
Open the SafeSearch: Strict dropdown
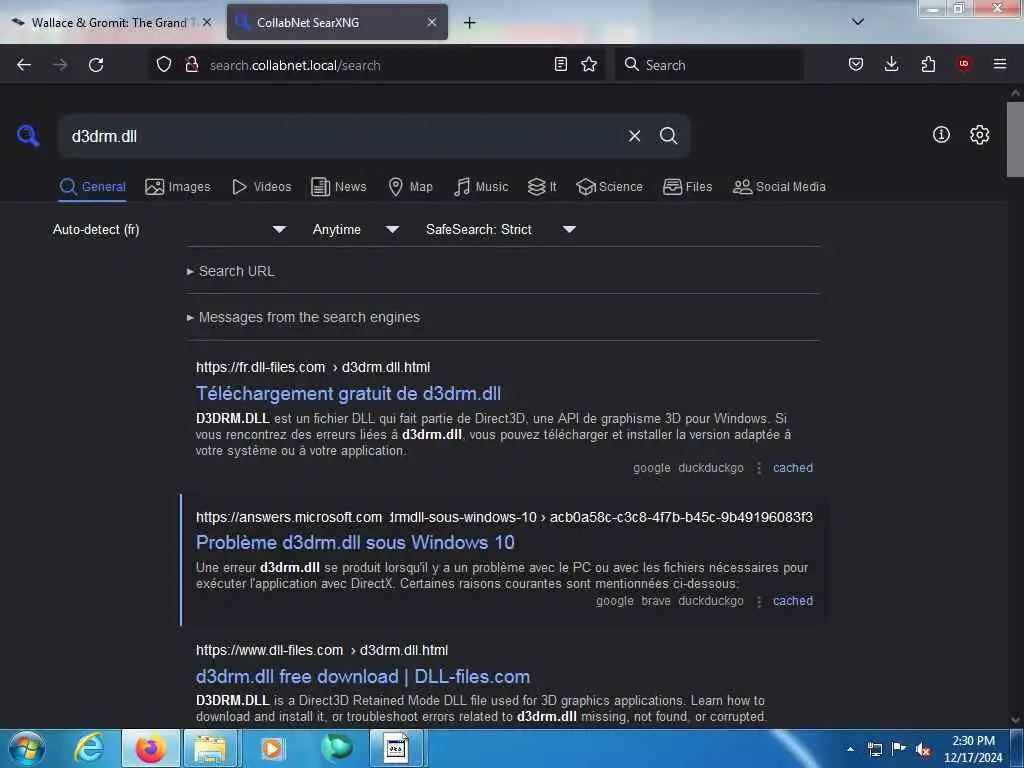[x=500, y=229]
